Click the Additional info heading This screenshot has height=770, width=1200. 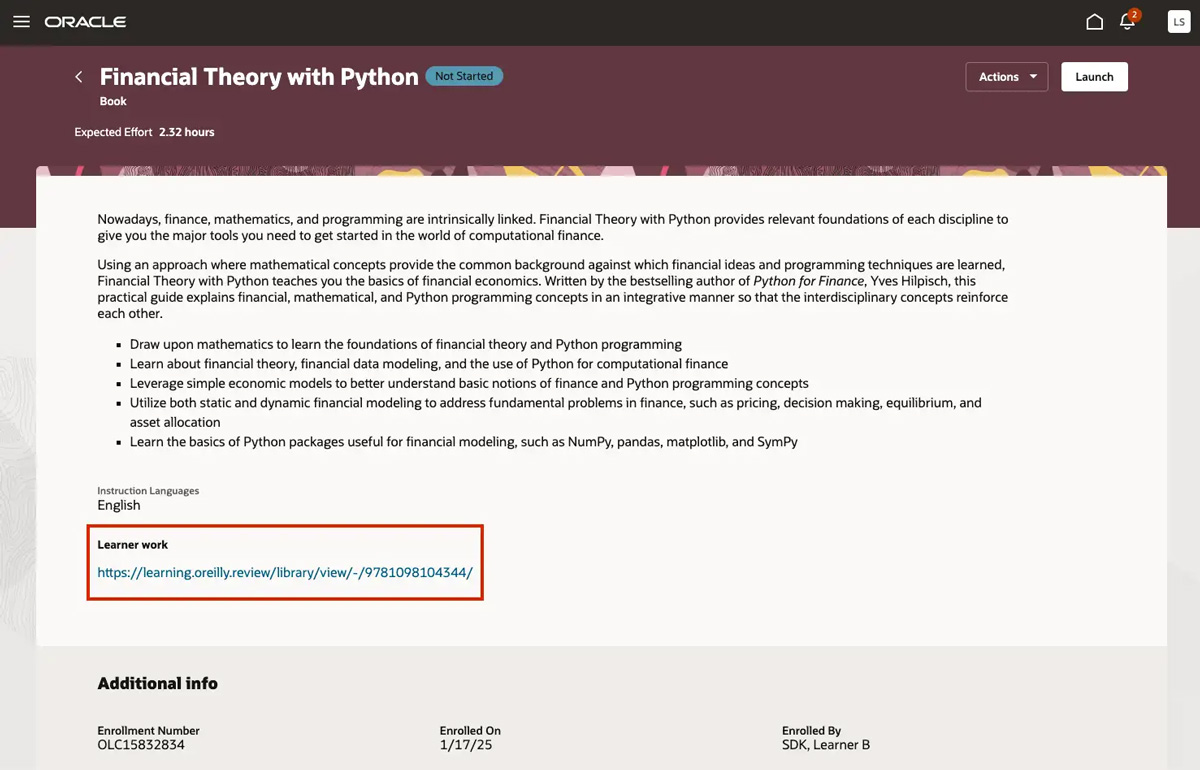[157, 684]
